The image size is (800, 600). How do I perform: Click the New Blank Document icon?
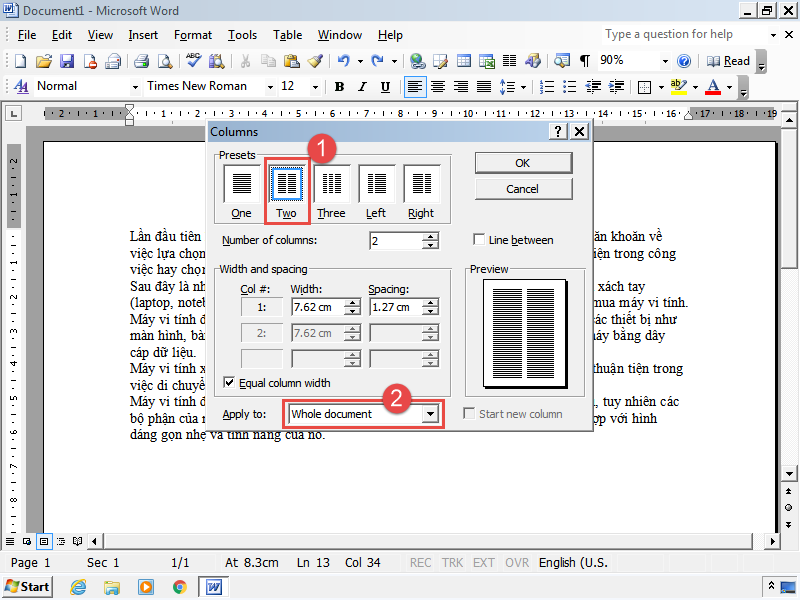[20, 61]
